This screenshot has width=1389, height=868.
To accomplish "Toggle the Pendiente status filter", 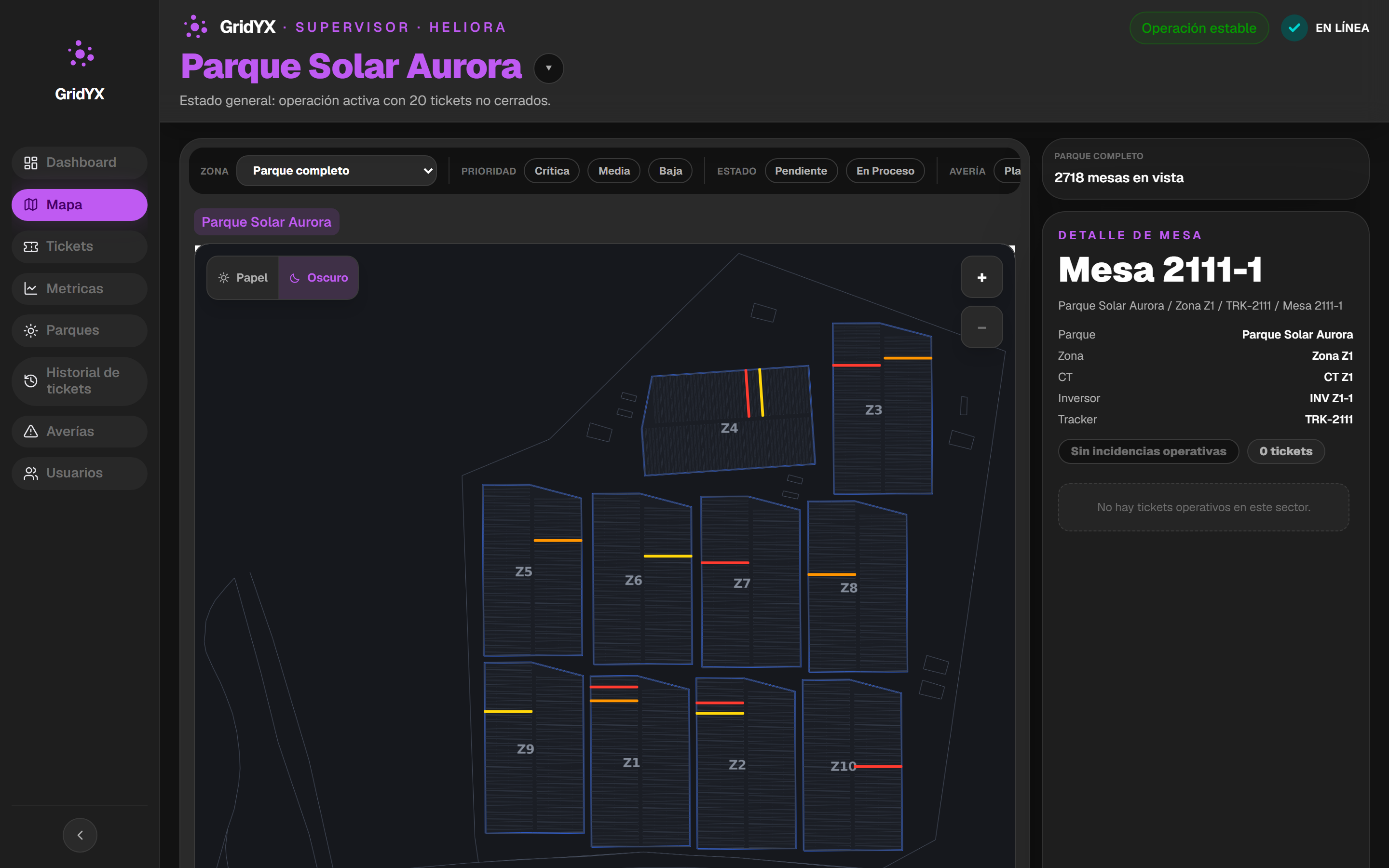I will [801, 171].
